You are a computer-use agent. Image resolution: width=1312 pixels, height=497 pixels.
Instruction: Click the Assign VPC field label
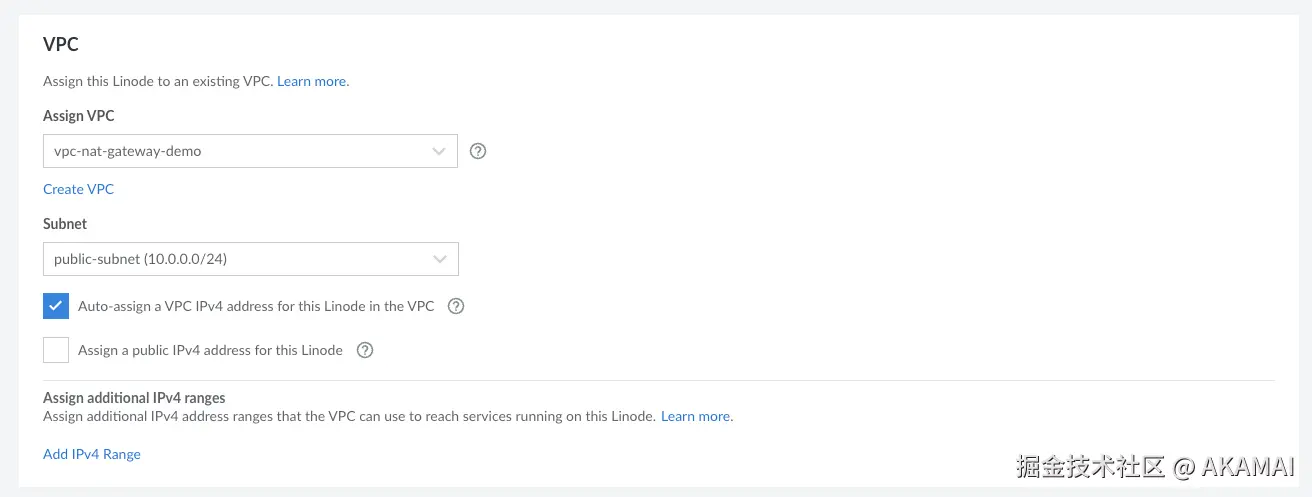pos(79,116)
